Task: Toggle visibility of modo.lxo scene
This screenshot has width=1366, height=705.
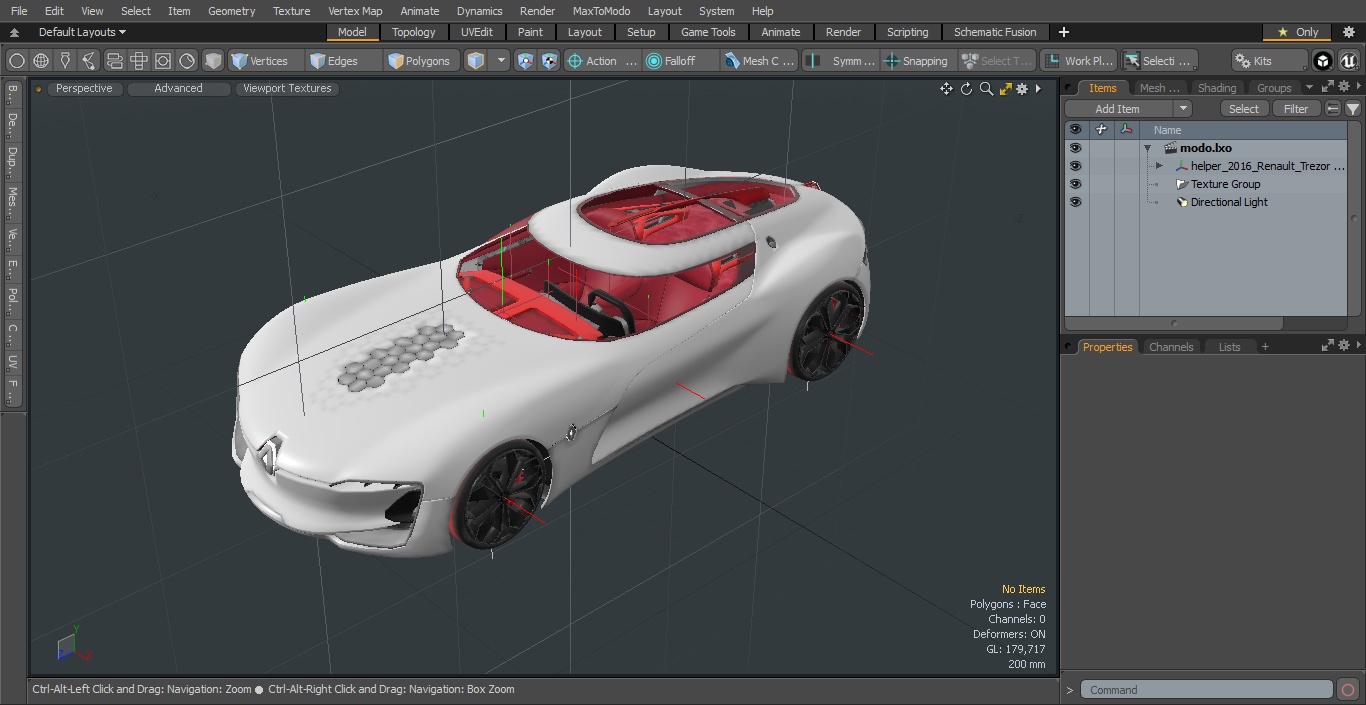Action: (x=1075, y=148)
